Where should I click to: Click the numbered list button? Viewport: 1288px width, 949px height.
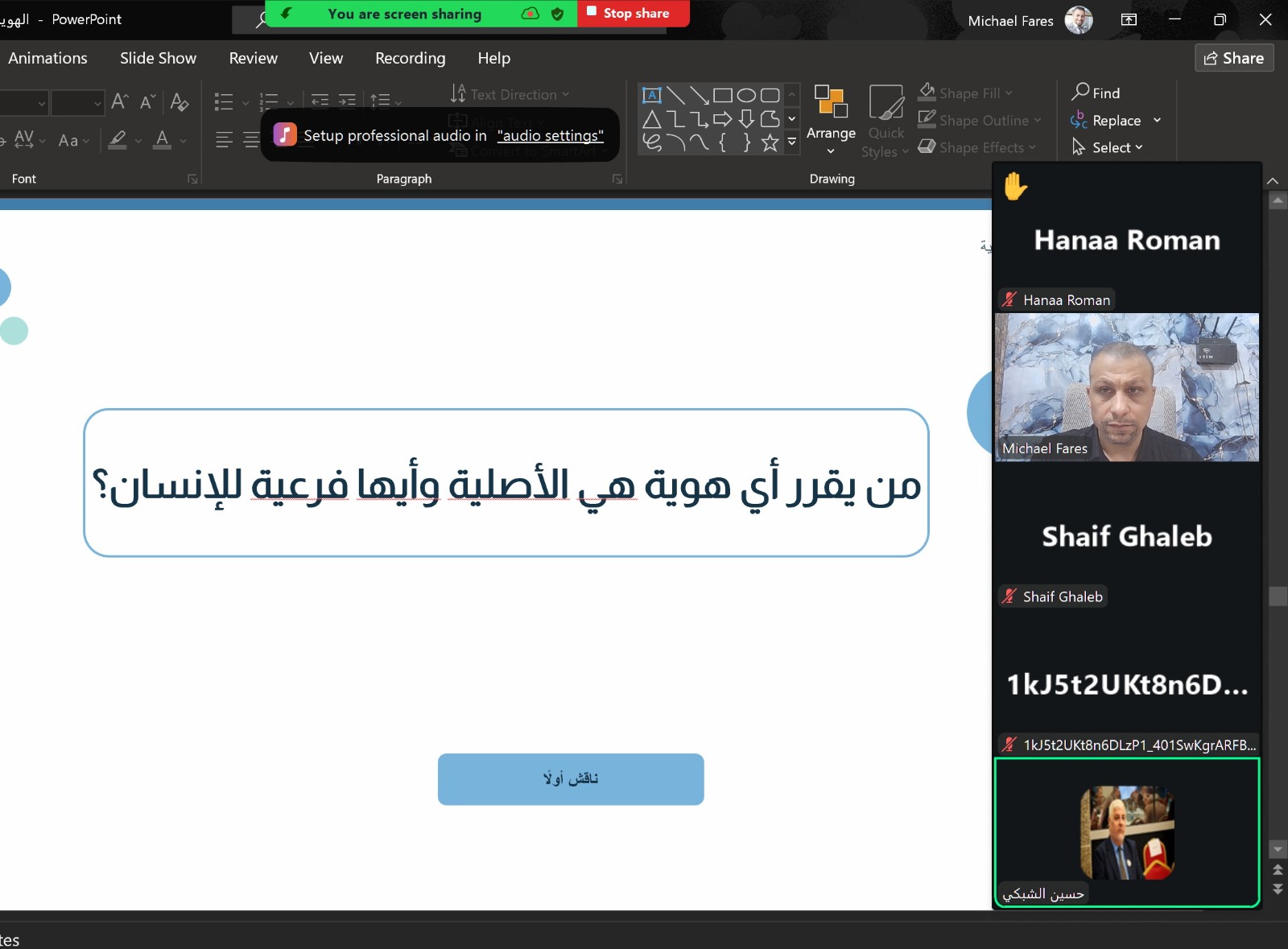[x=269, y=101]
